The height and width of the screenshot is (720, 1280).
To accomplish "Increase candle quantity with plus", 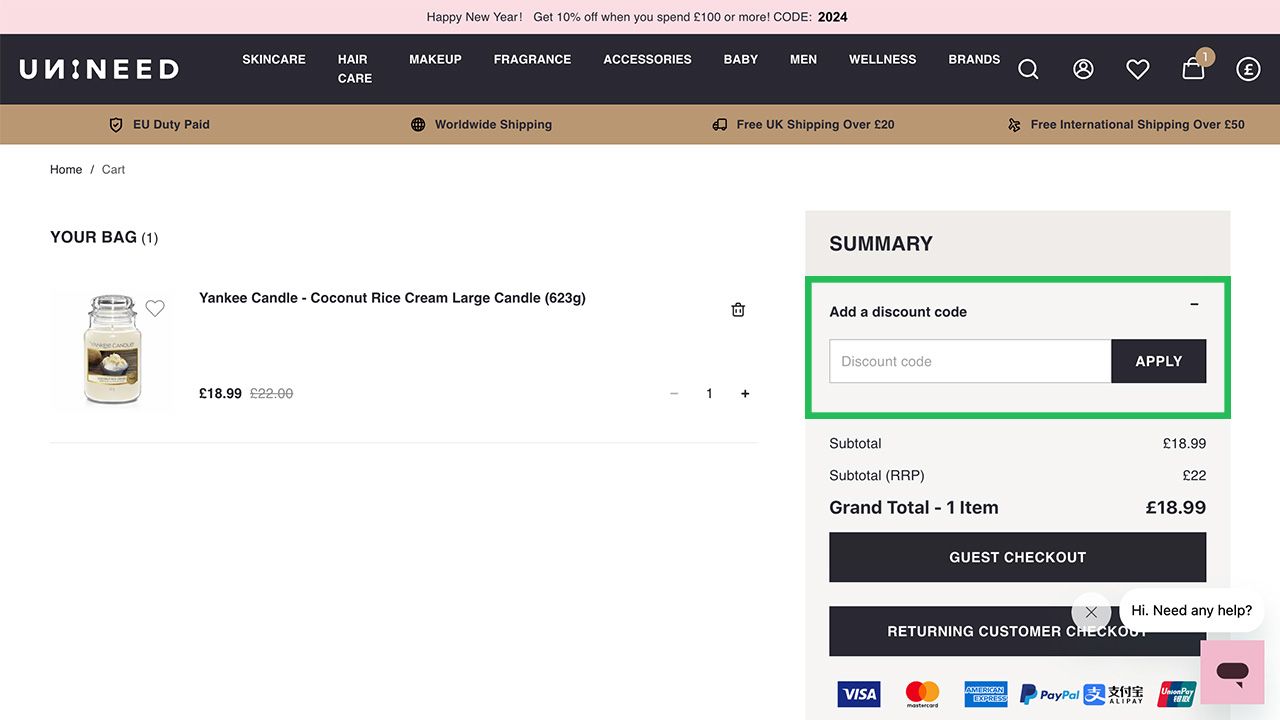I will [745, 394].
